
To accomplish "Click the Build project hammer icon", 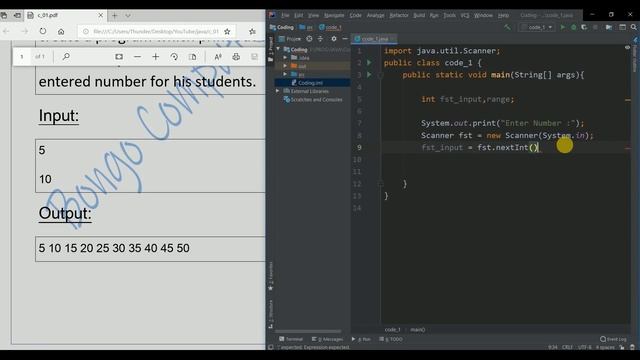I will point(507,27).
